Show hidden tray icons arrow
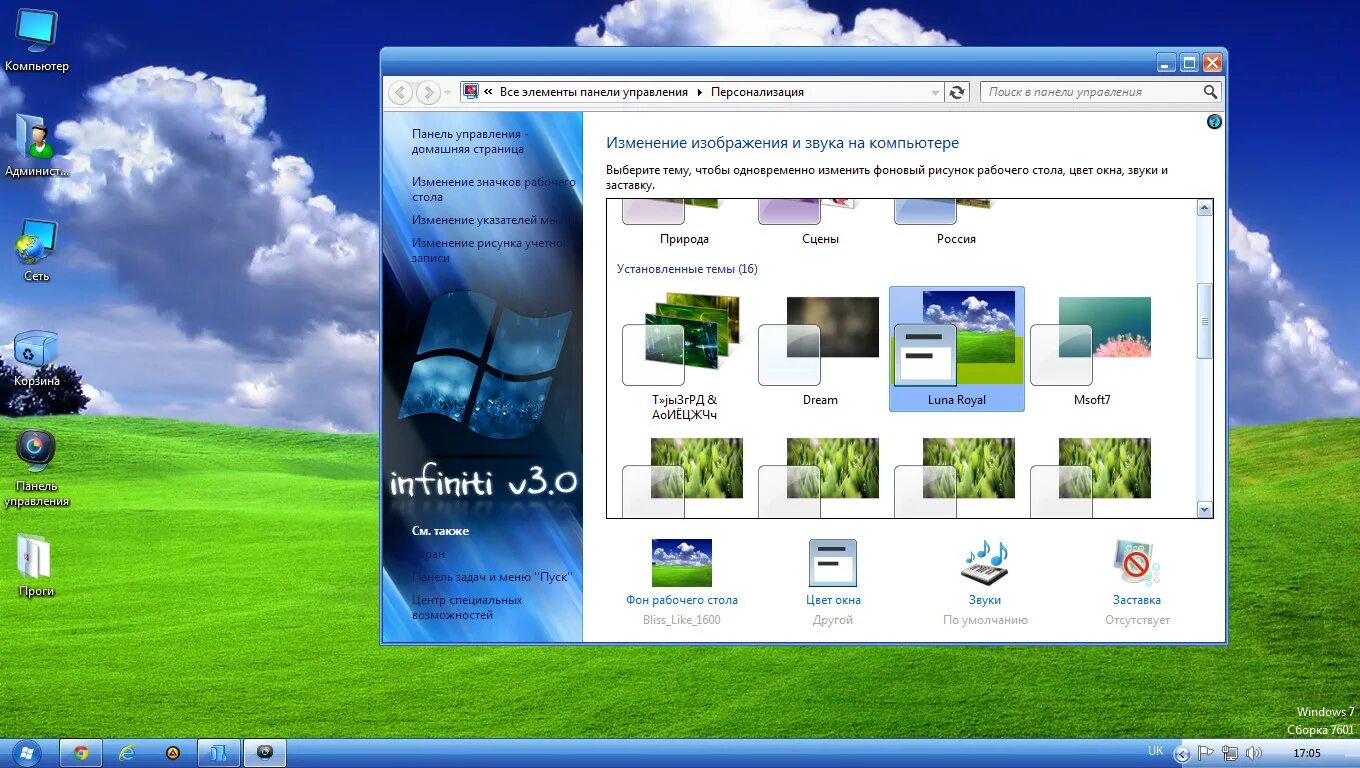Screen dimensions: 1360x768 pyautogui.click(x=1182, y=753)
